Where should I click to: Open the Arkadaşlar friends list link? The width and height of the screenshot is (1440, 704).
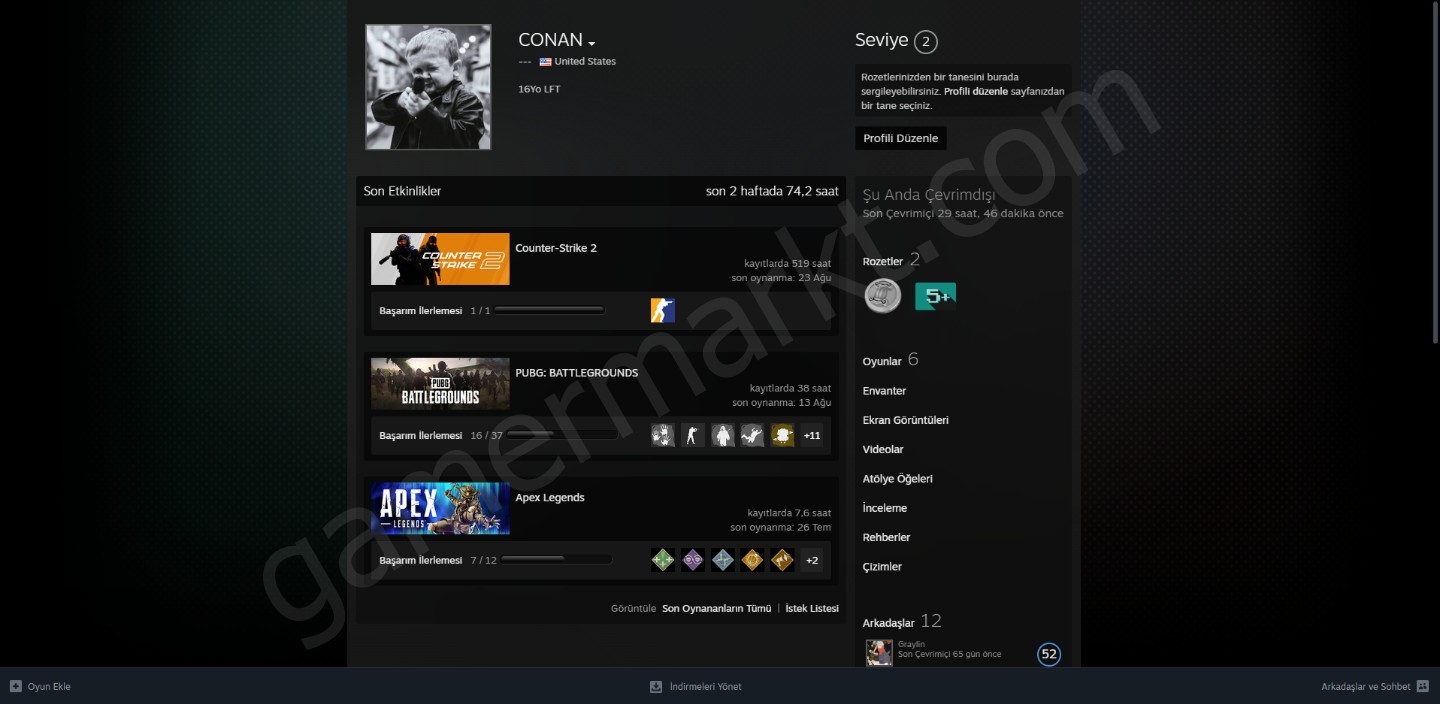coord(889,623)
